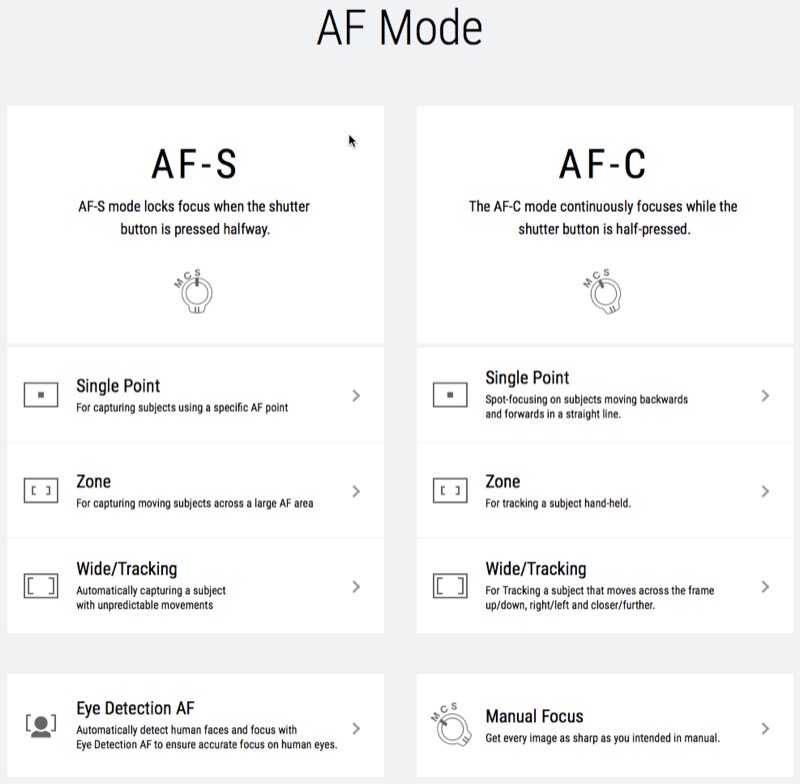The image size is (800, 784).
Task: Click the focus dial icon under AF-S
Action: coord(194,291)
